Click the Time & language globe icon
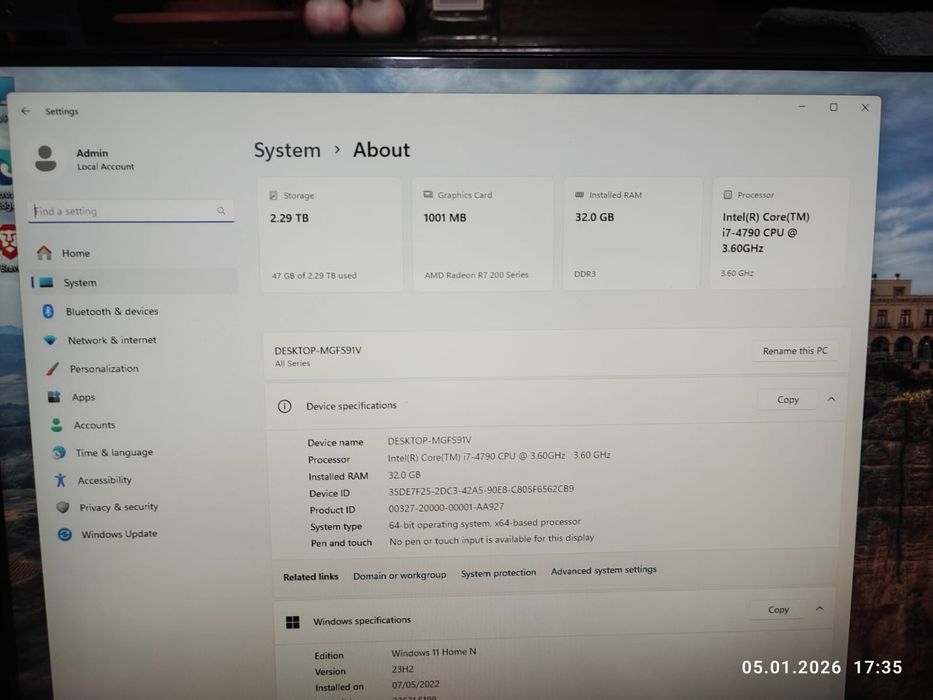This screenshot has width=933, height=700. (59, 452)
